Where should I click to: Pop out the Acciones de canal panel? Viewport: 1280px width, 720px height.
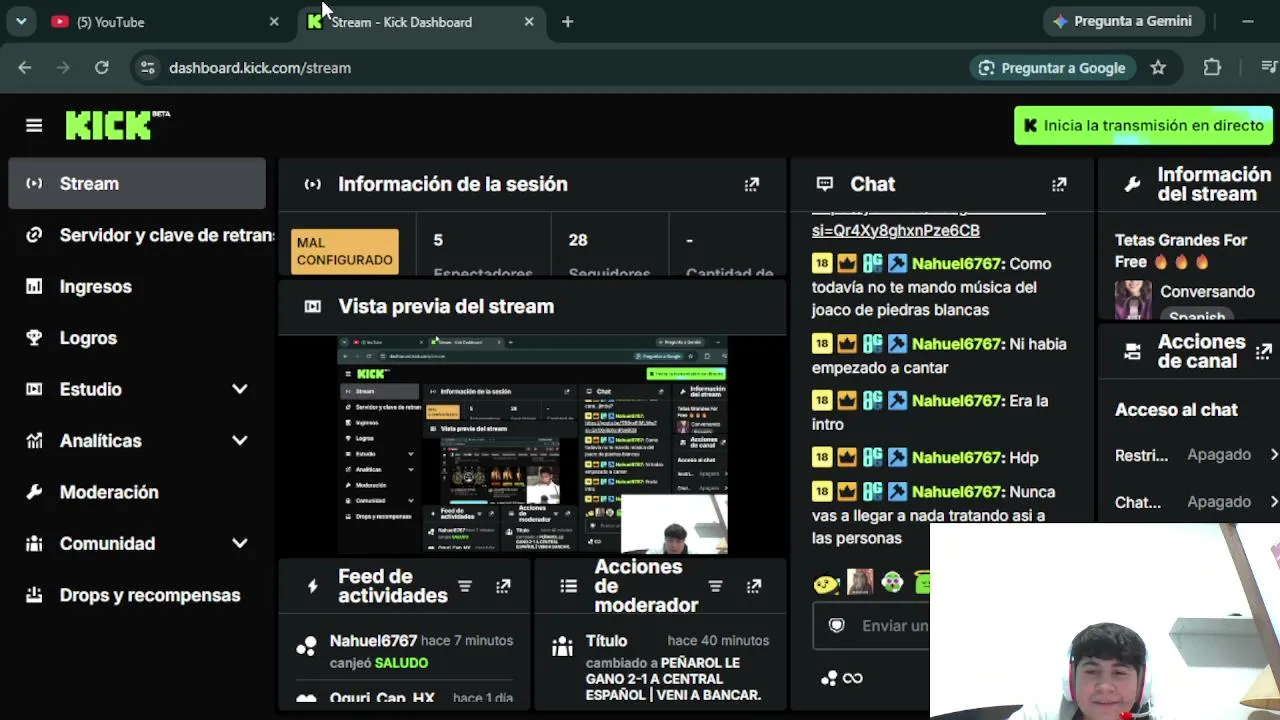[x=1264, y=351]
